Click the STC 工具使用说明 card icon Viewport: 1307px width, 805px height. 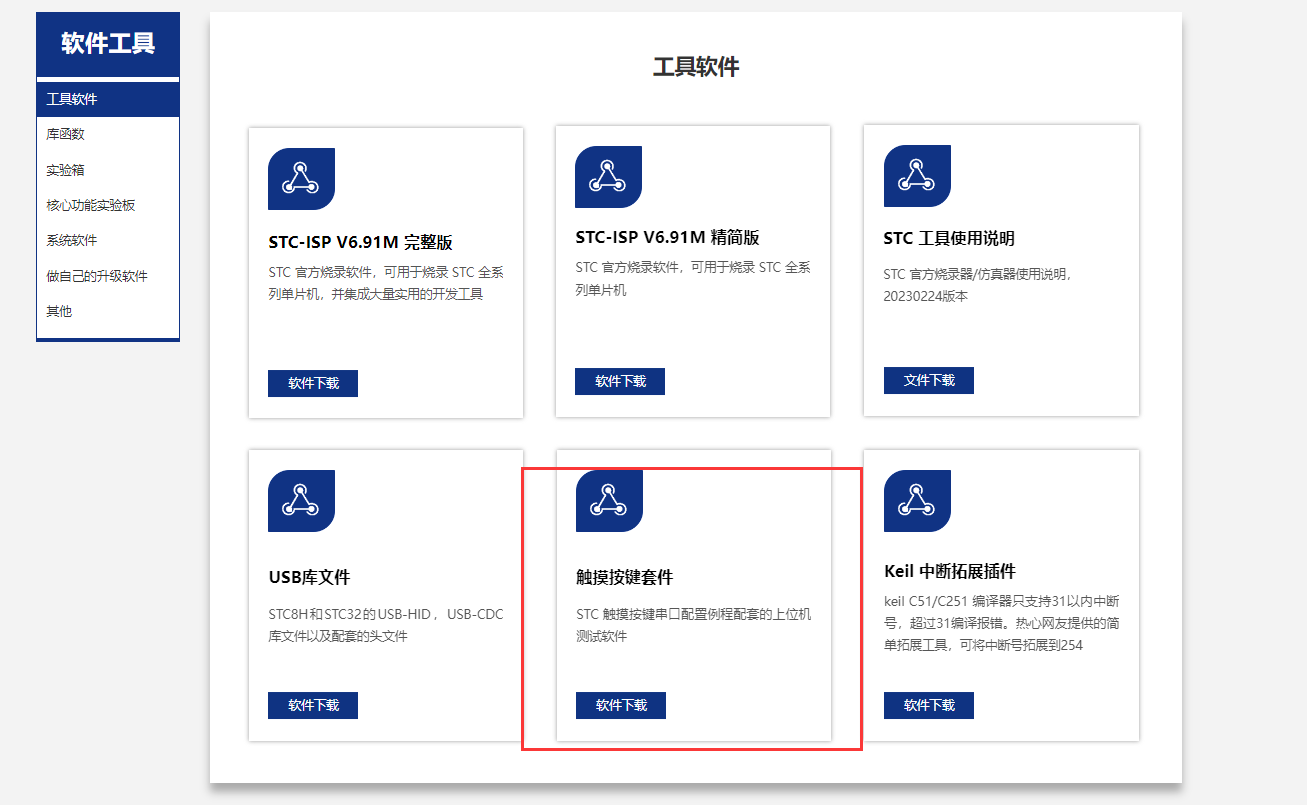click(917, 176)
